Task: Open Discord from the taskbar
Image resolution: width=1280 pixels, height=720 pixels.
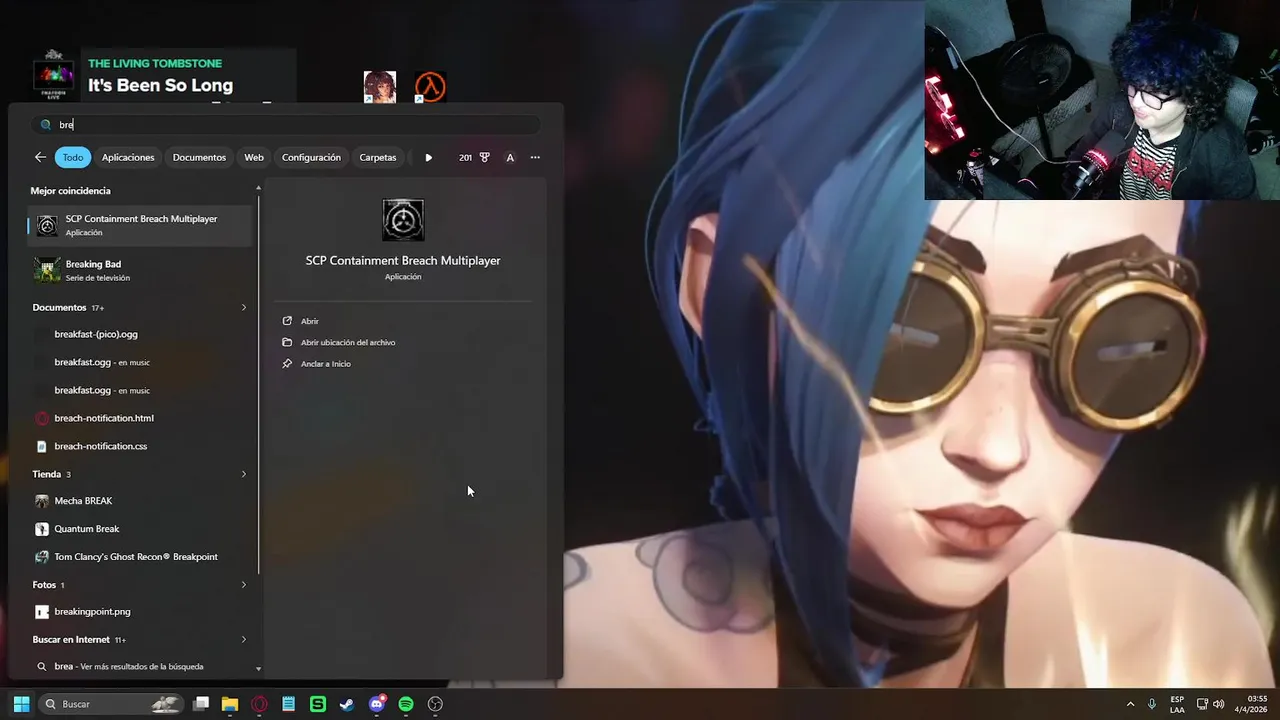Action: [x=377, y=704]
